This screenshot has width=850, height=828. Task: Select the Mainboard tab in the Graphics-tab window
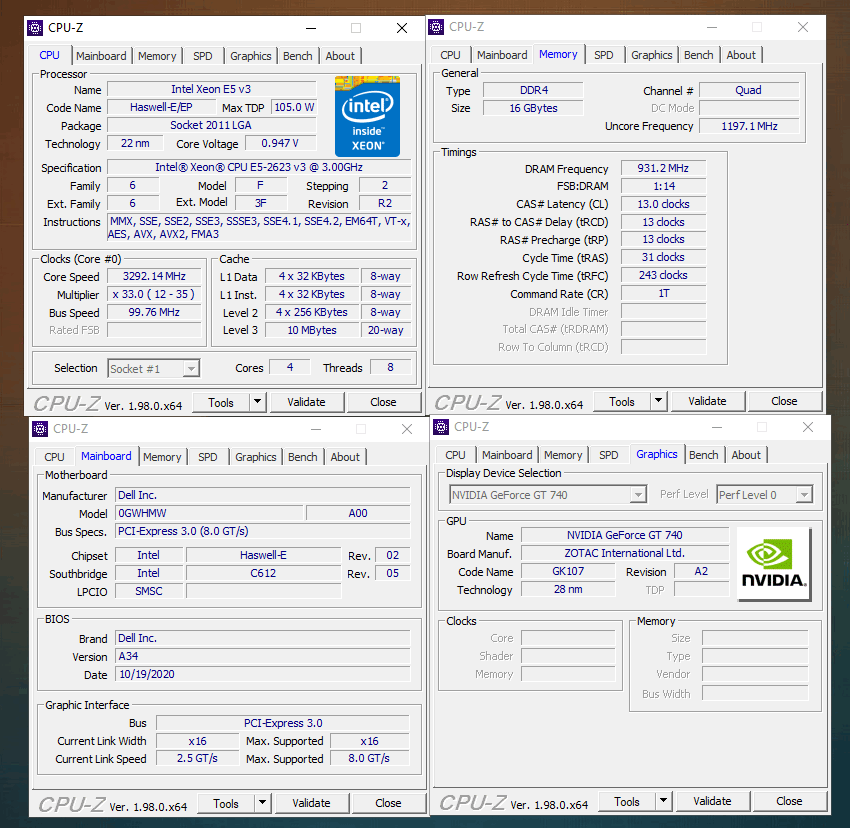coord(507,455)
